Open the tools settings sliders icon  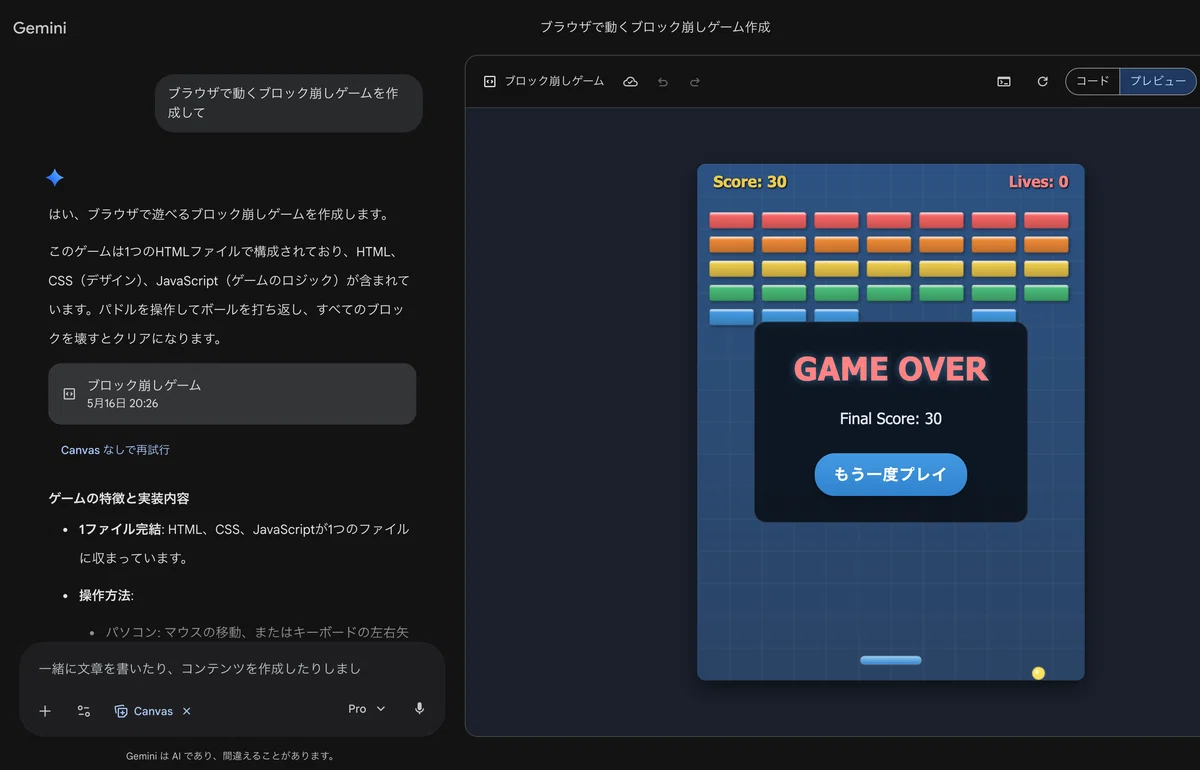tap(84, 711)
